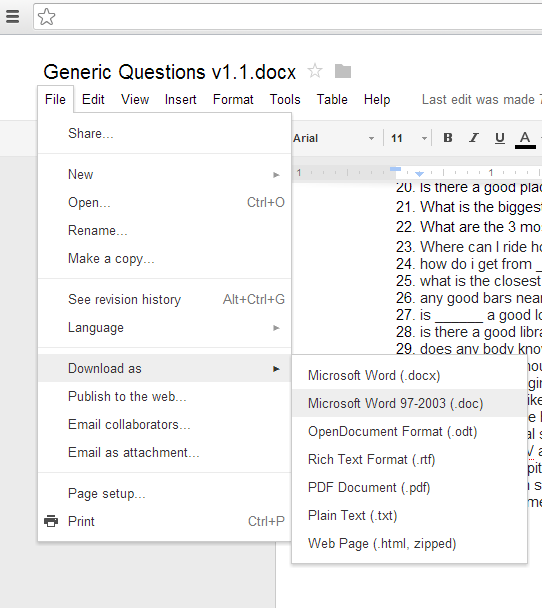Toggle bold formatting

pos(448,138)
